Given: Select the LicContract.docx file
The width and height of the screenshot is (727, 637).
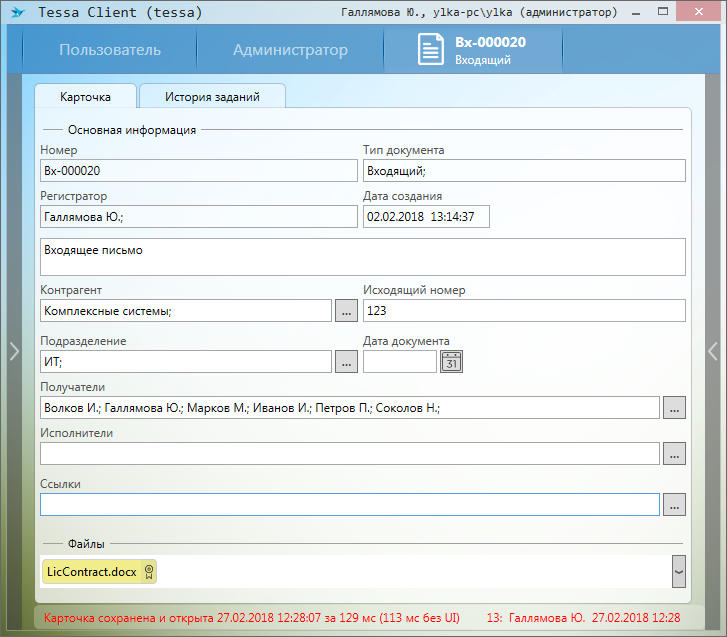Looking at the screenshot, I should pos(91,572).
